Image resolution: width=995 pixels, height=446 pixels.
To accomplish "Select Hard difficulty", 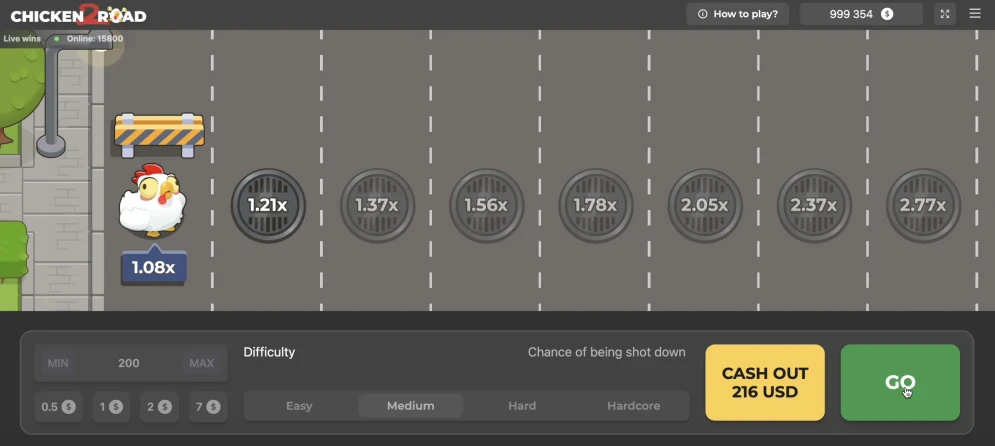I will coord(522,406).
